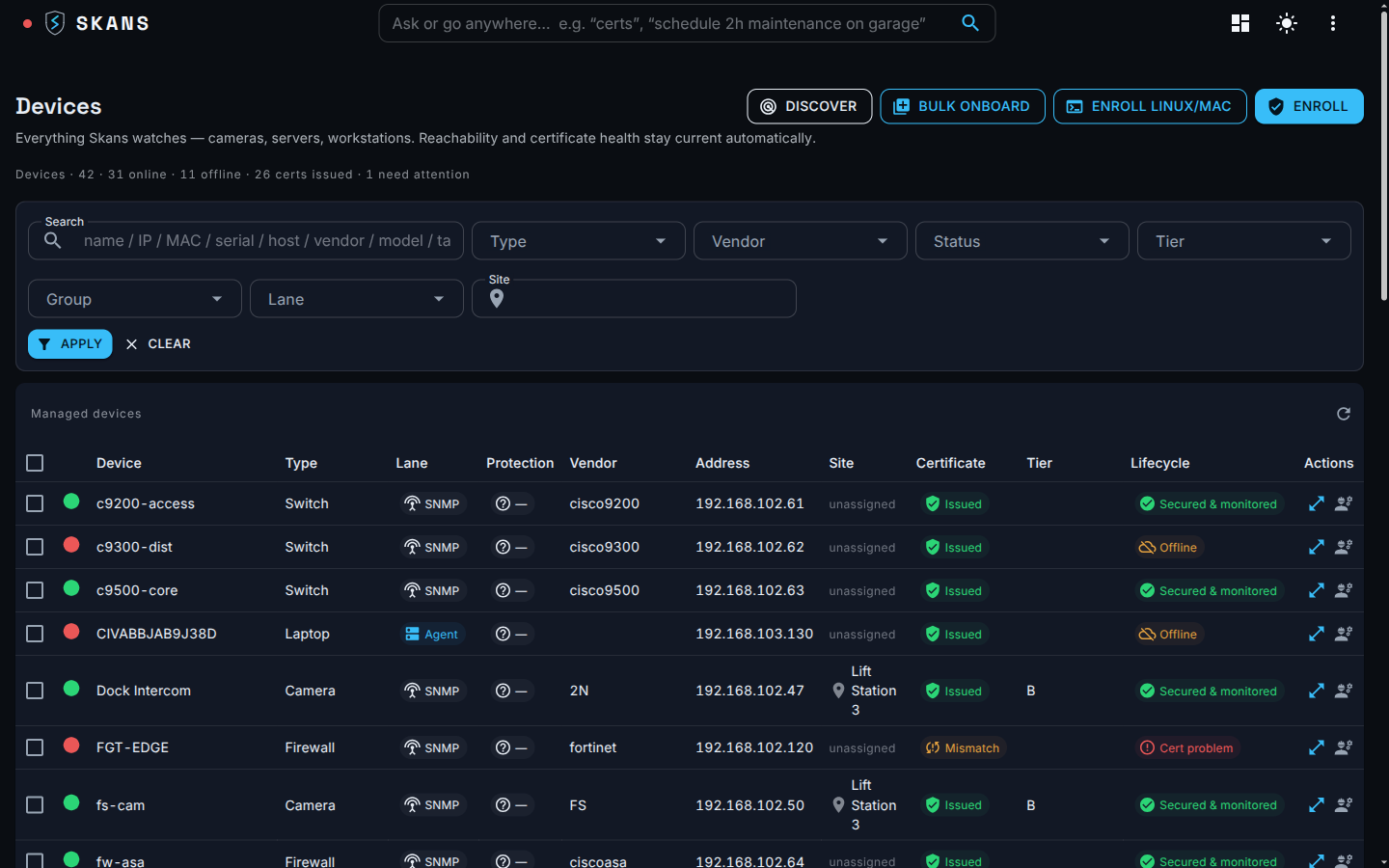The width and height of the screenshot is (1389, 868).
Task: Open the Group filter dropdown
Action: (134, 299)
